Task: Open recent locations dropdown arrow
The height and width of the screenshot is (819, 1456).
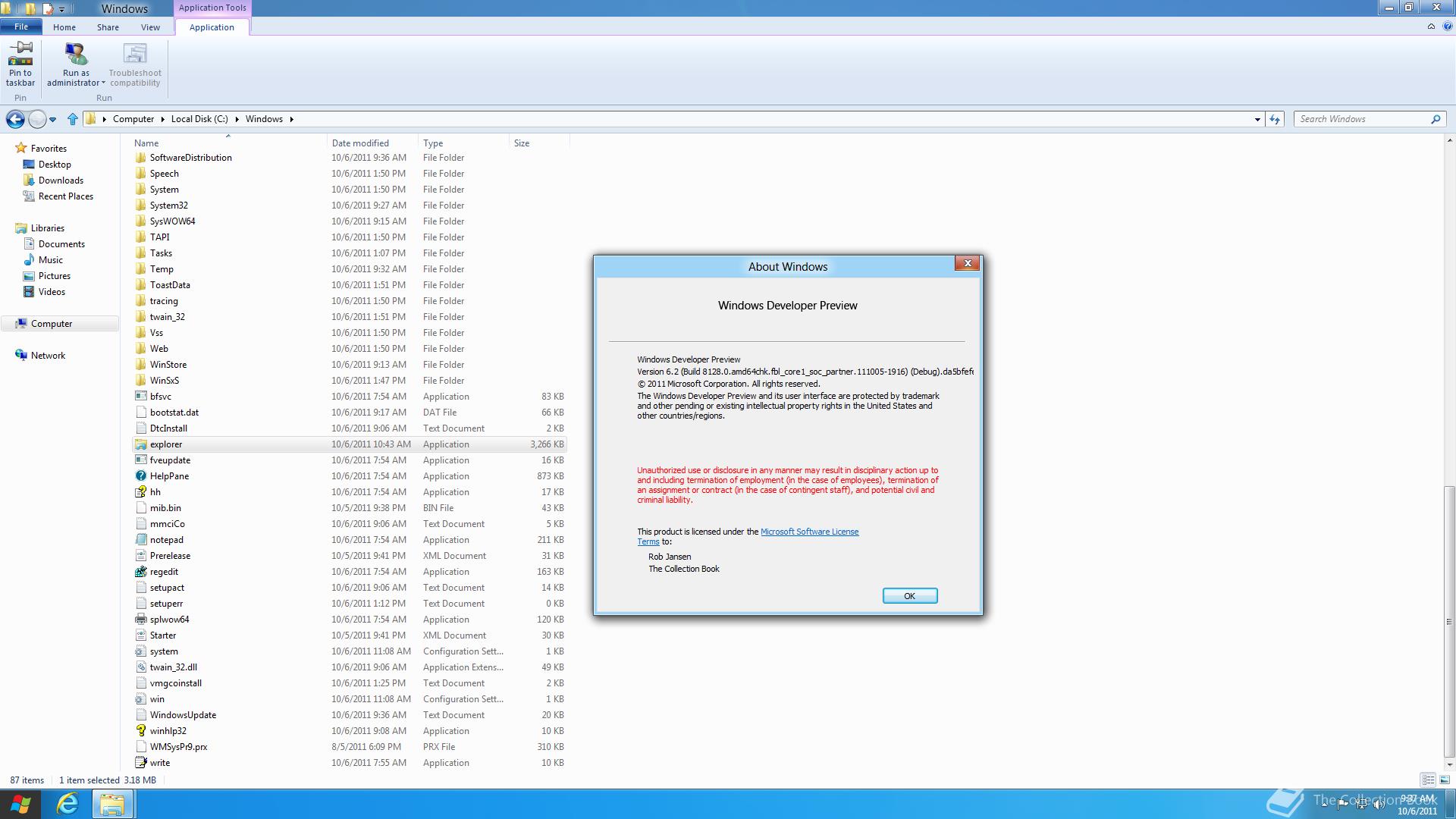Action: click(52, 119)
